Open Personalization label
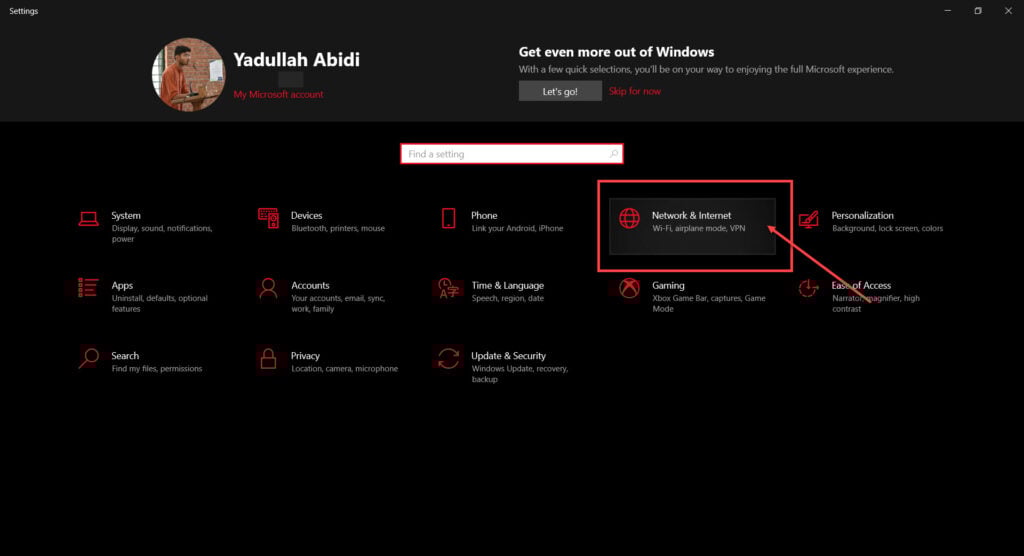Viewport: 1024px width, 556px height. pyautogui.click(x=862, y=216)
